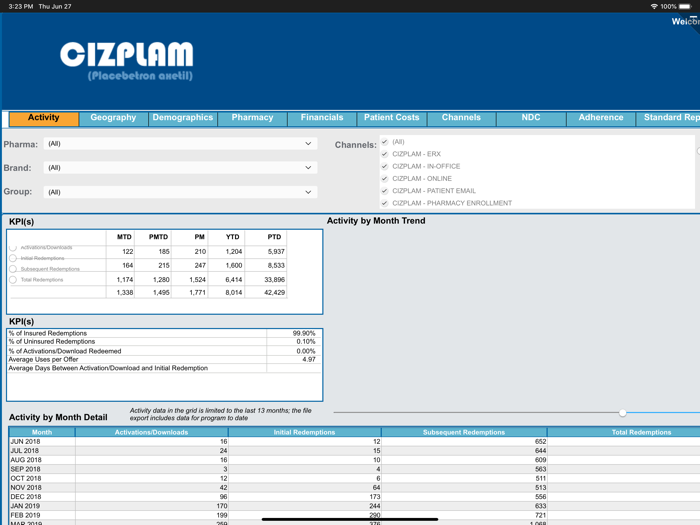The height and width of the screenshot is (525, 700).
Task: Click the FEB 2019 row
Action: (354, 515)
